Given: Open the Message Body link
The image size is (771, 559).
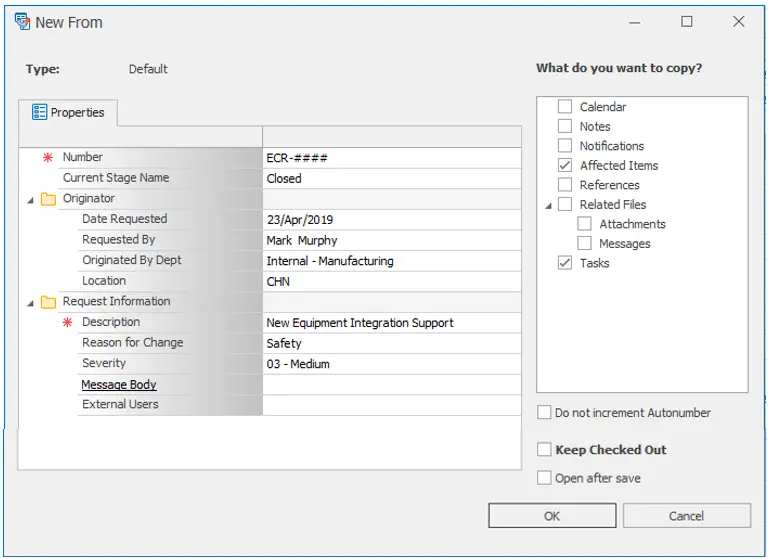Looking at the screenshot, I should 119,385.
